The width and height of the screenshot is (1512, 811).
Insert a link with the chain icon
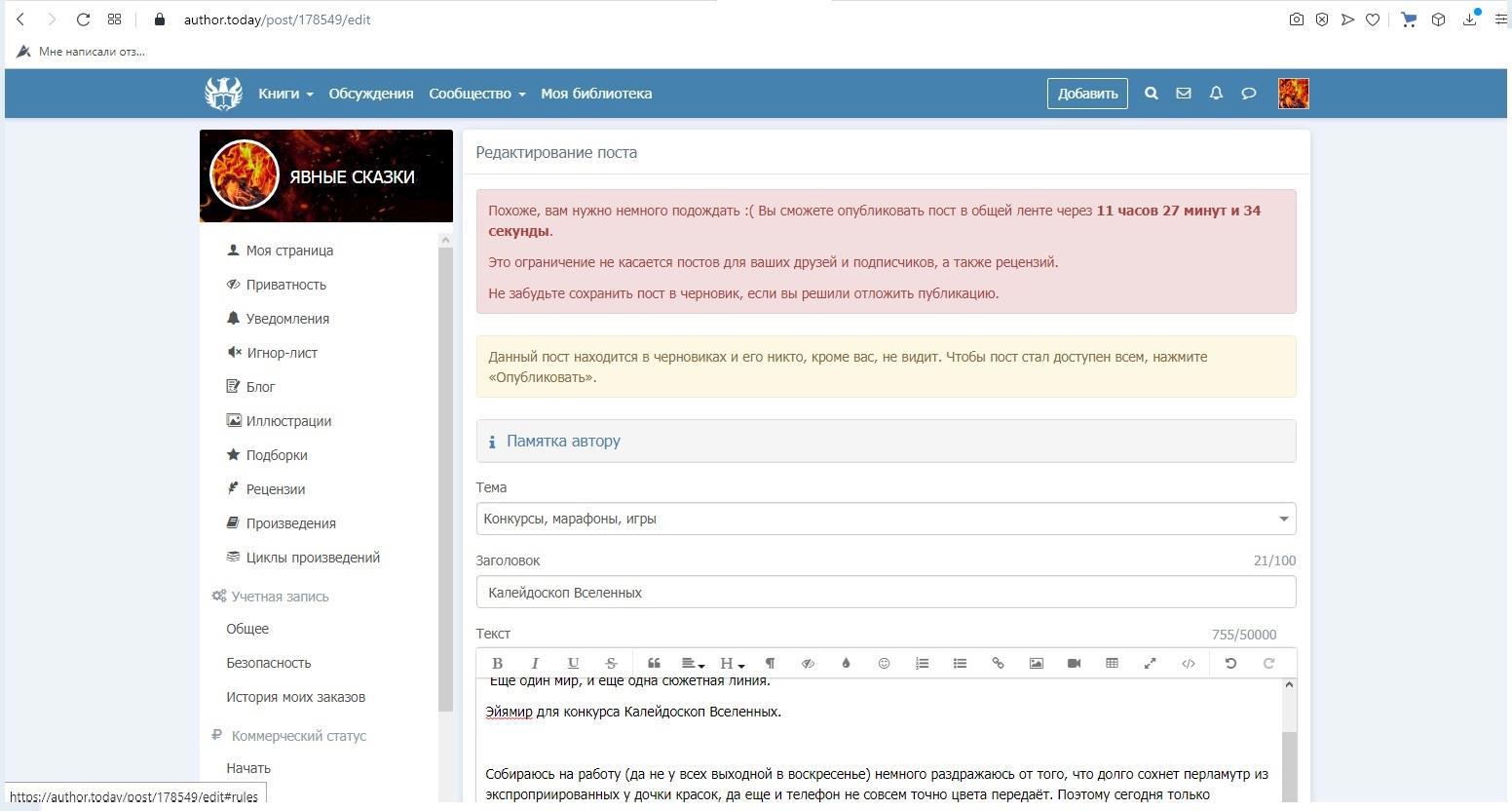pyautogui.click(x=998, y=663)
